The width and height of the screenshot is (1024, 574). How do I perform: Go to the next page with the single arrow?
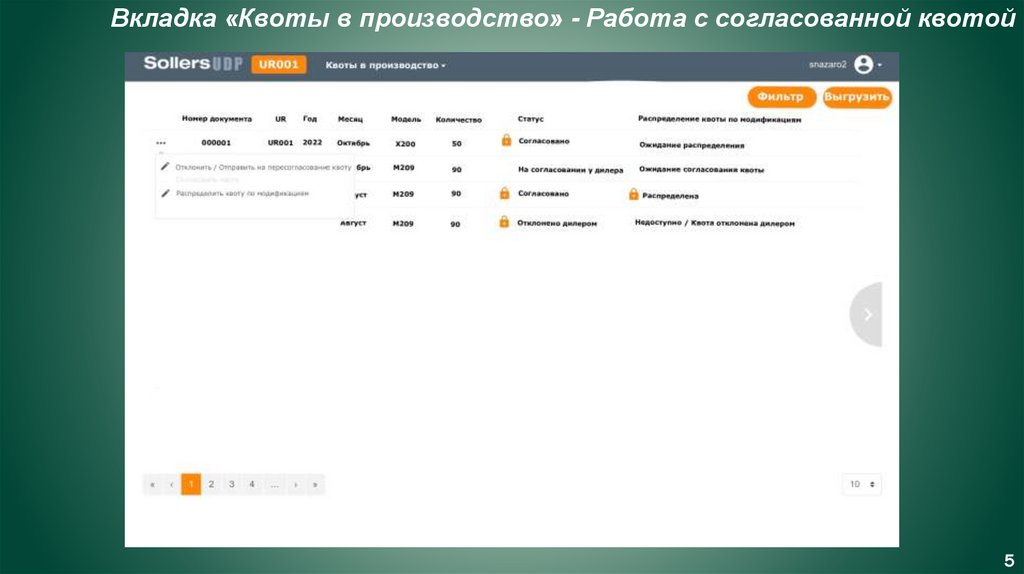pyautogui.click(x=296, y=484)
